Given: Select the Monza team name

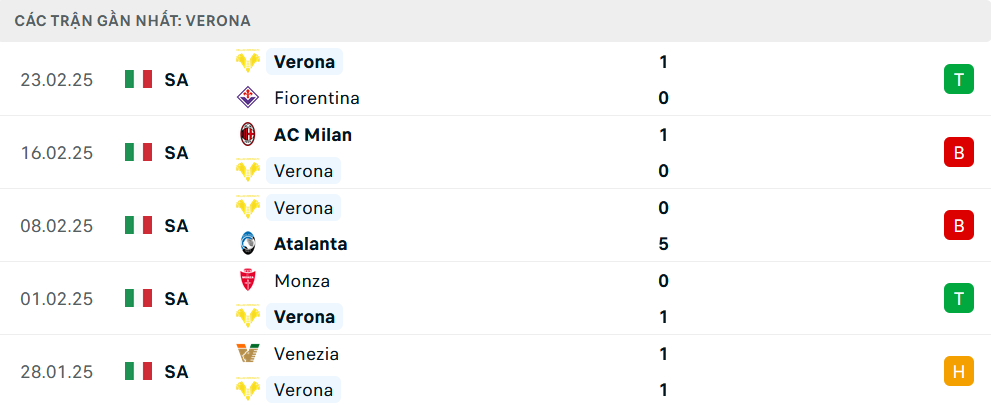Looking at the screenshot, I should click(x=301, y=281).
